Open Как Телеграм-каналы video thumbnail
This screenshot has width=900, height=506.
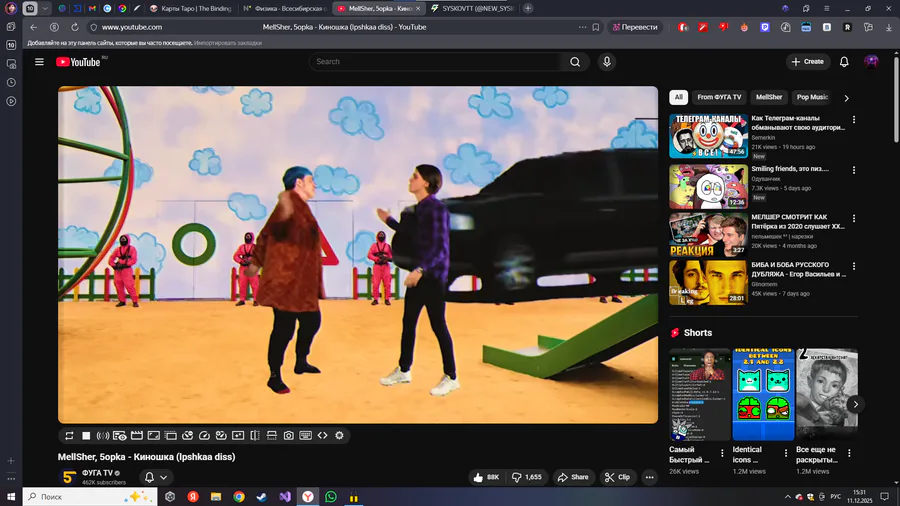coord(708,136)
